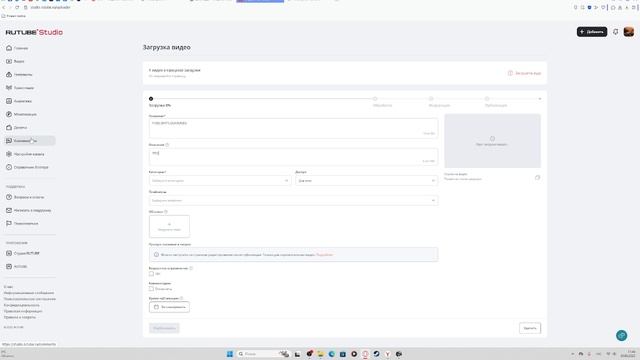Click the Публикация step marker

pos(487,99)
